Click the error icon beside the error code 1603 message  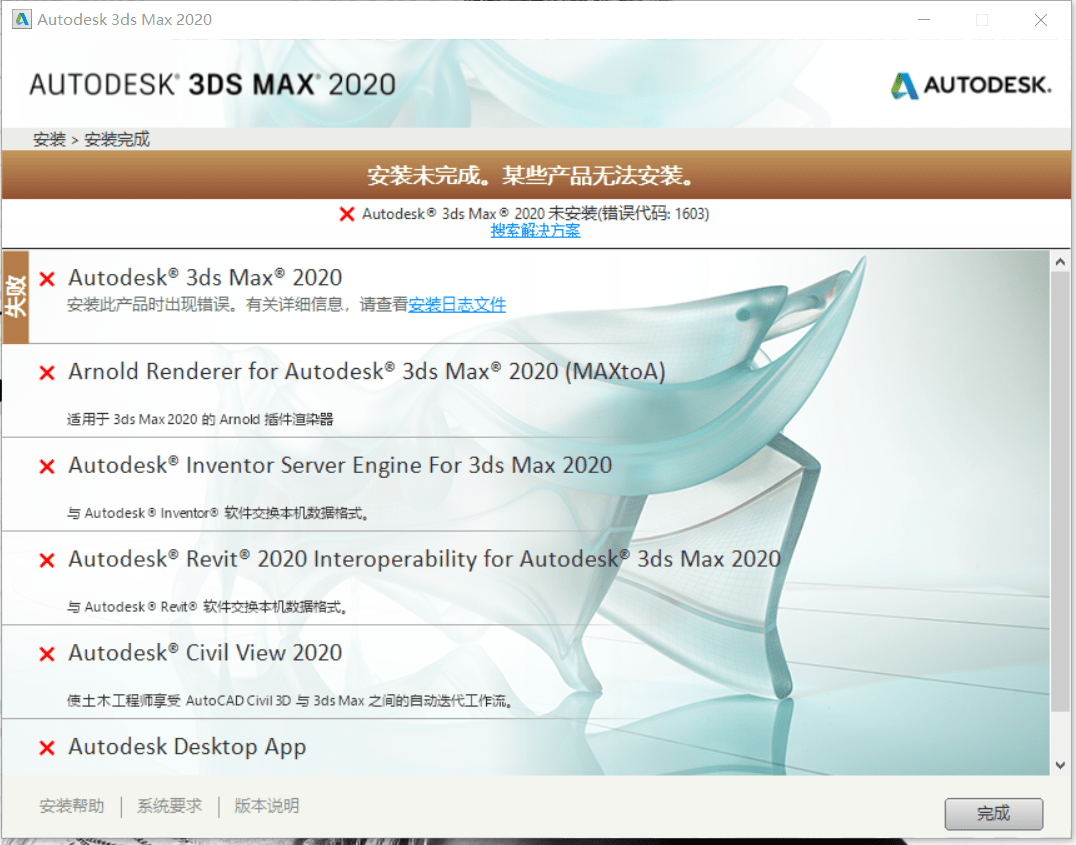(x=347, y=214)
